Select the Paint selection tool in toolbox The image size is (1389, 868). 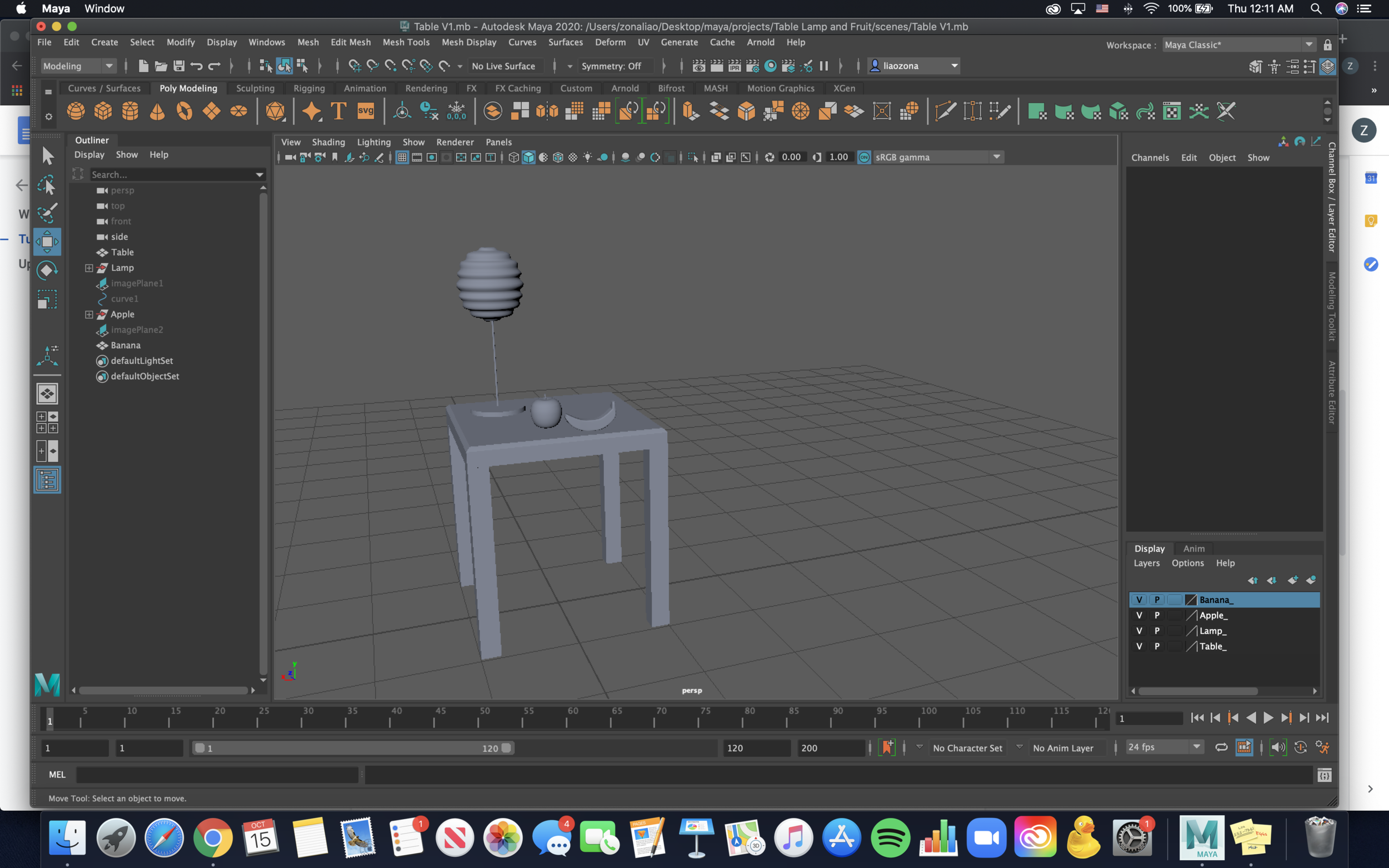click(48, 213)
